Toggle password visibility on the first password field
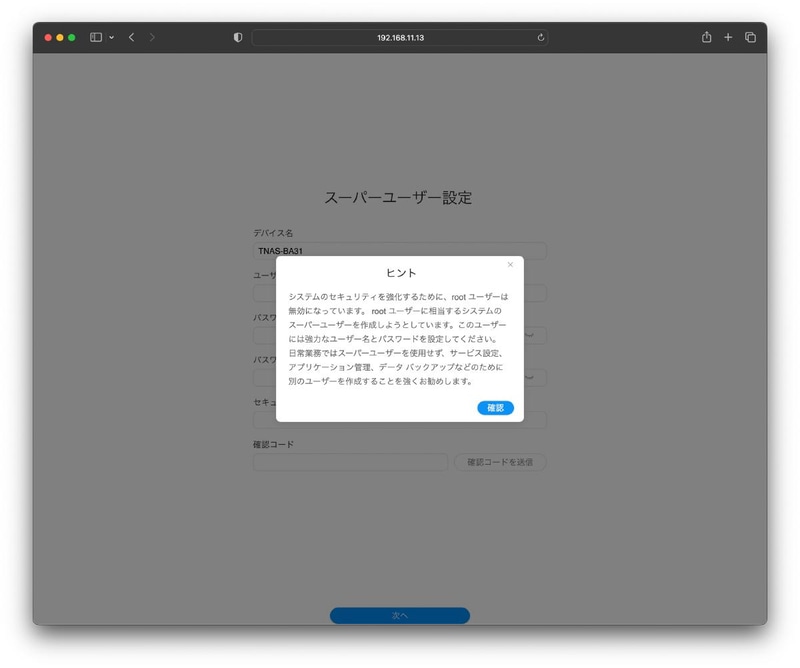800x668 pixels. (530, 335)
